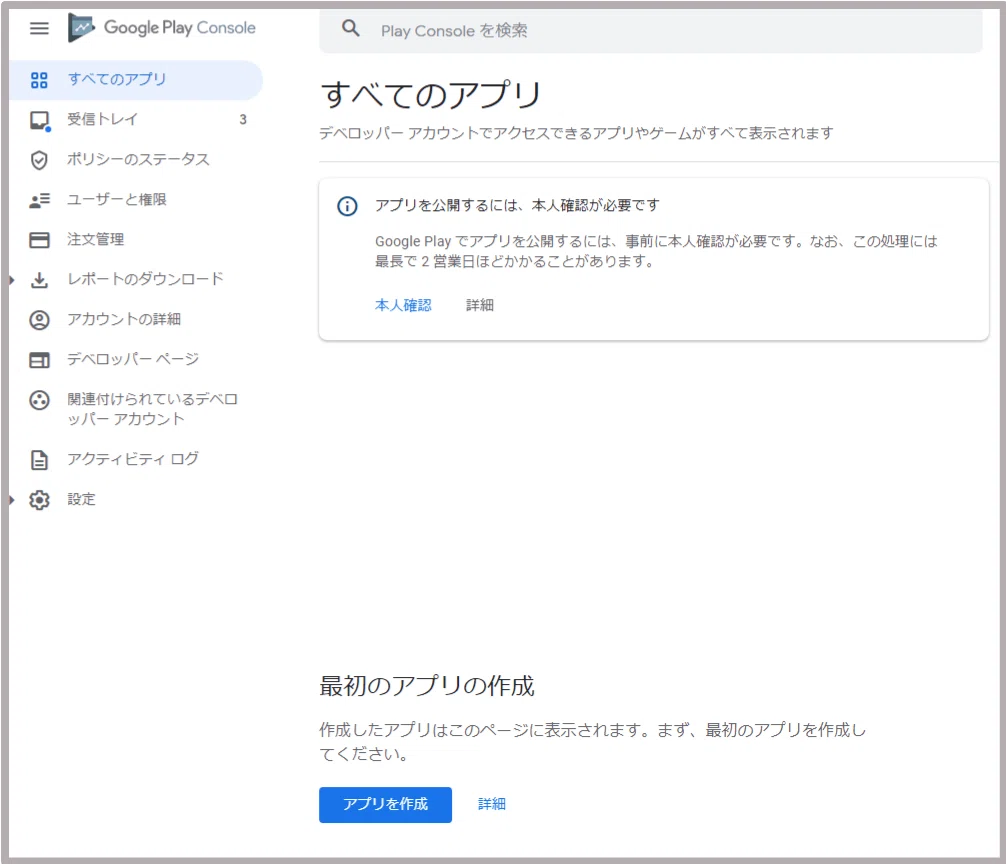Image resolution: width=1006 pixels, height=864 pixels.
Task: Click the search magnifier icon
Action: [x=350, y=28]
